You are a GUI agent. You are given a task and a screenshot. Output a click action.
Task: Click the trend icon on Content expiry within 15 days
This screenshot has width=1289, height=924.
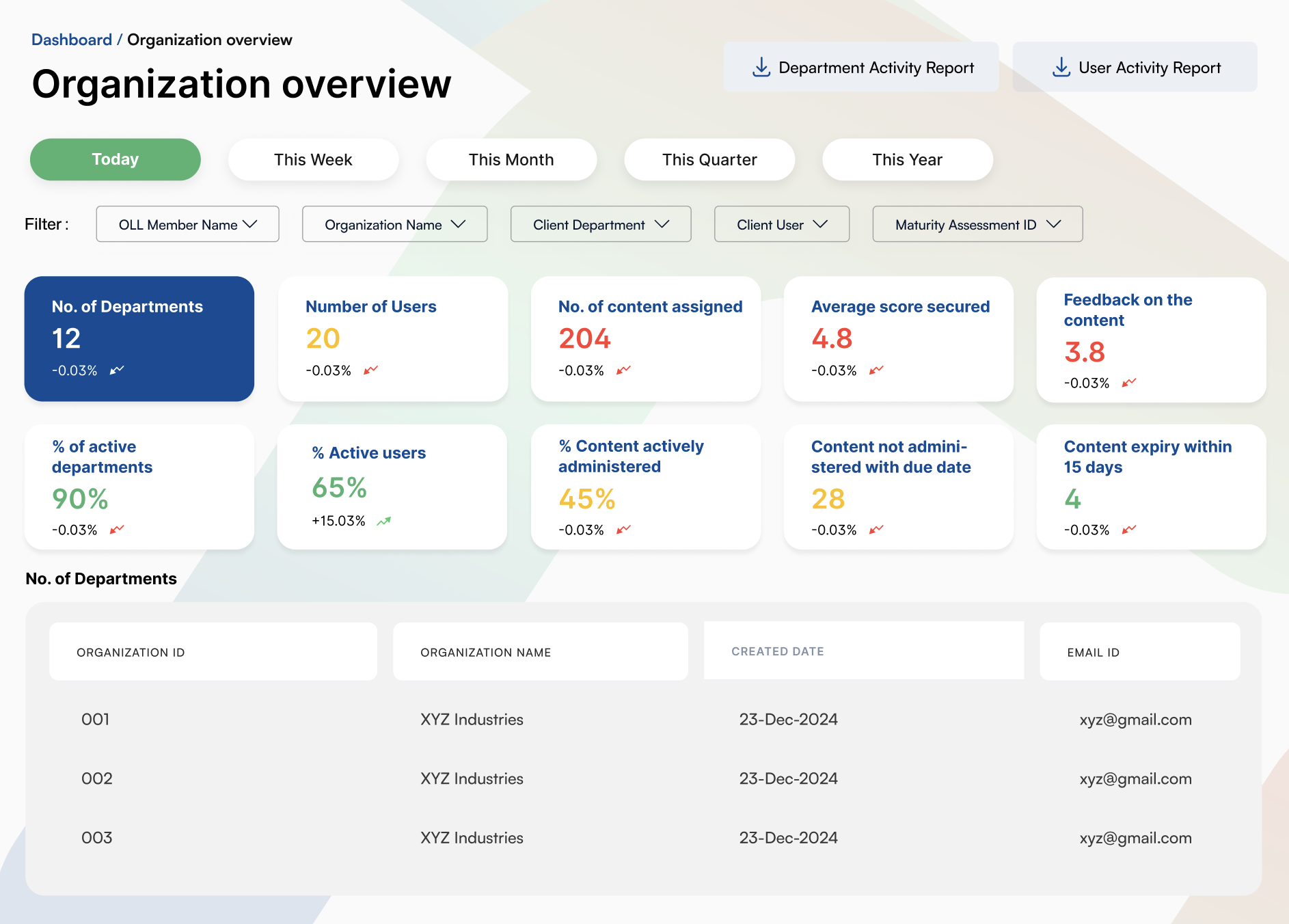tap(1129, 529)
